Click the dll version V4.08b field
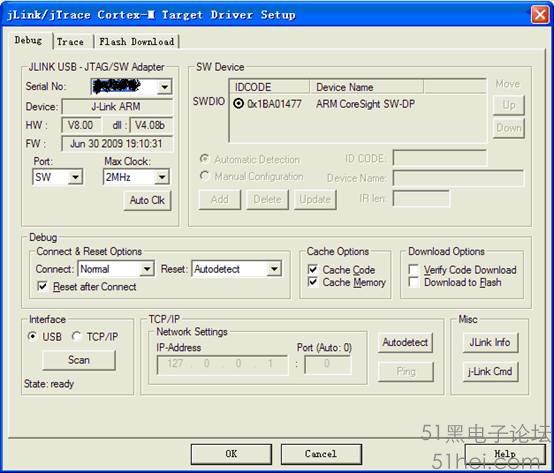Viewport: 554px width, 473px height. (151, 125)
